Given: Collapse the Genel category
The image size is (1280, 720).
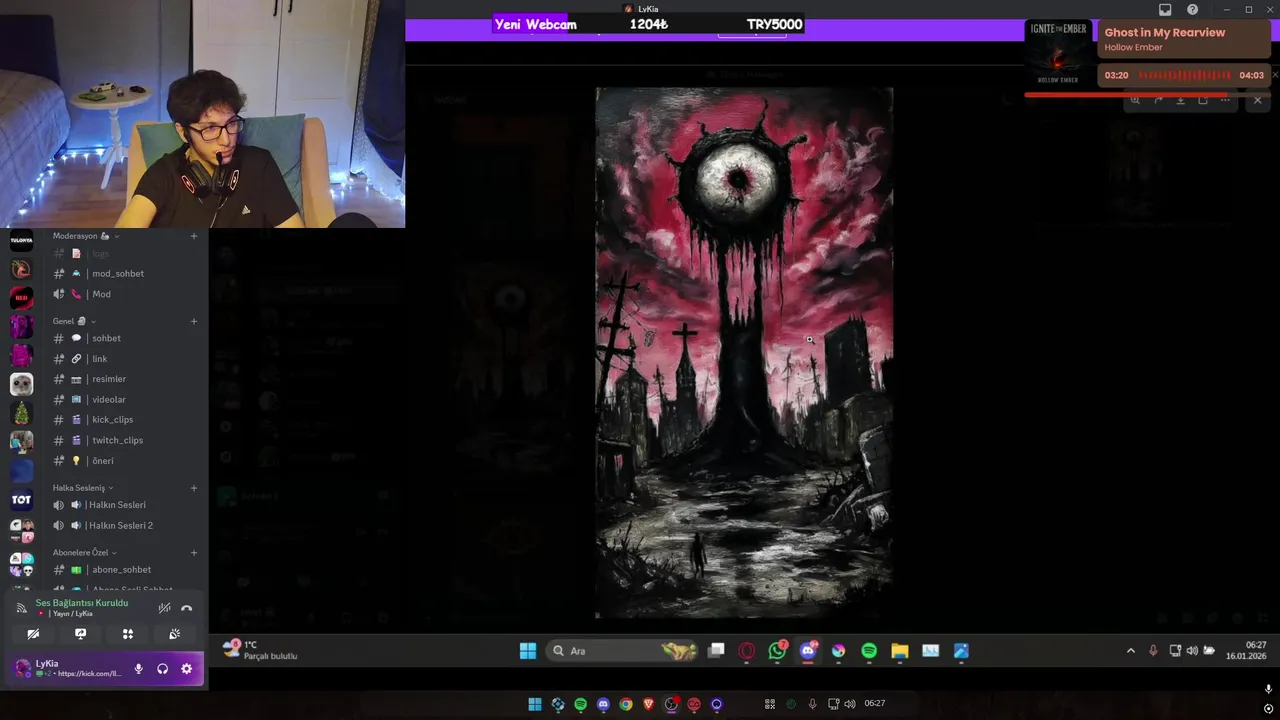Looking at the screenshot, I should (75, 321).
